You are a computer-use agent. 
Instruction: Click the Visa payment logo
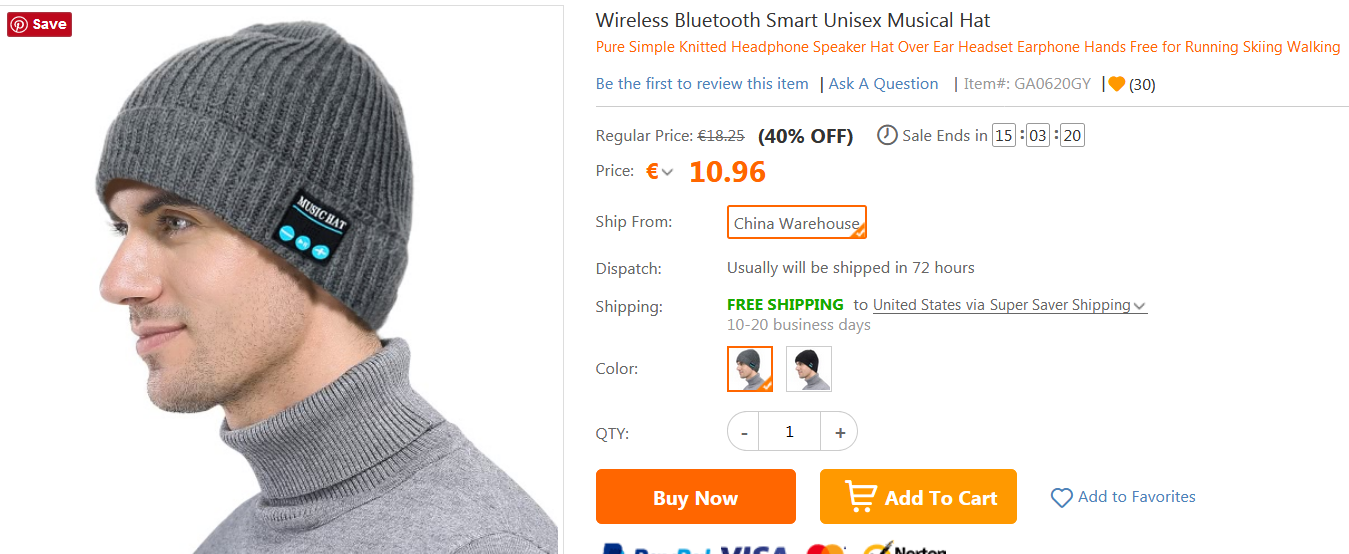(753, 549)
